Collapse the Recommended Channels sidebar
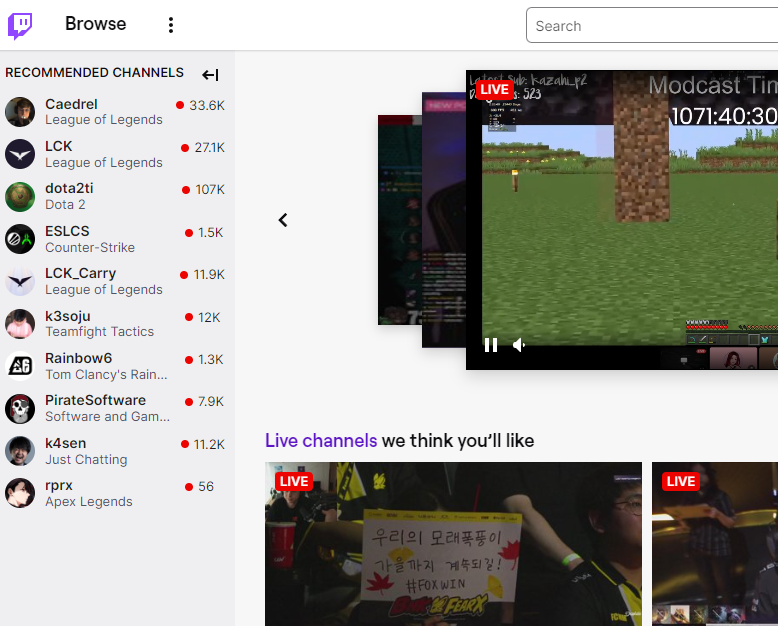 tap(210, 75)
